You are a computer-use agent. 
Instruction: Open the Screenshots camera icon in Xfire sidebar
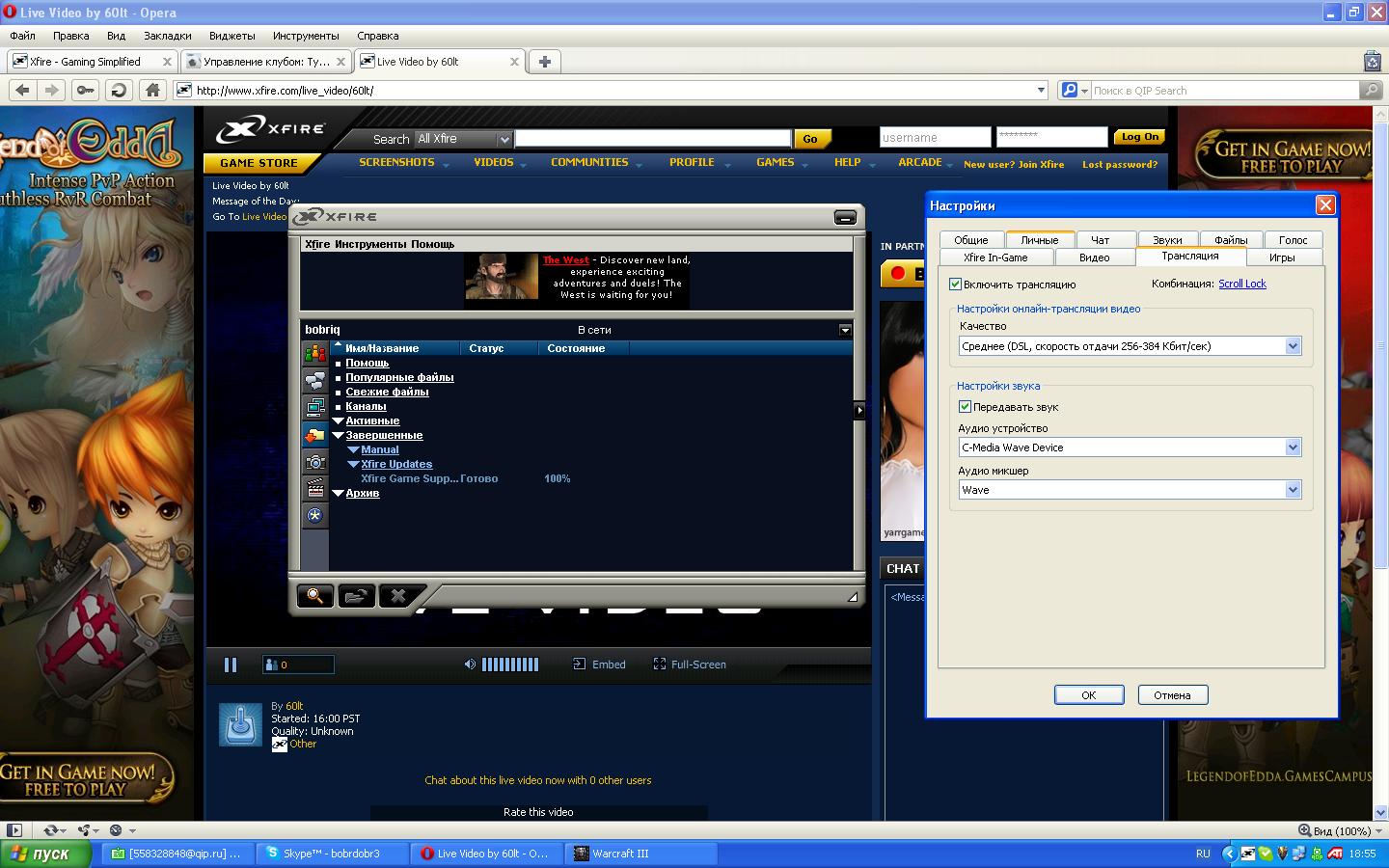[314, 462]
